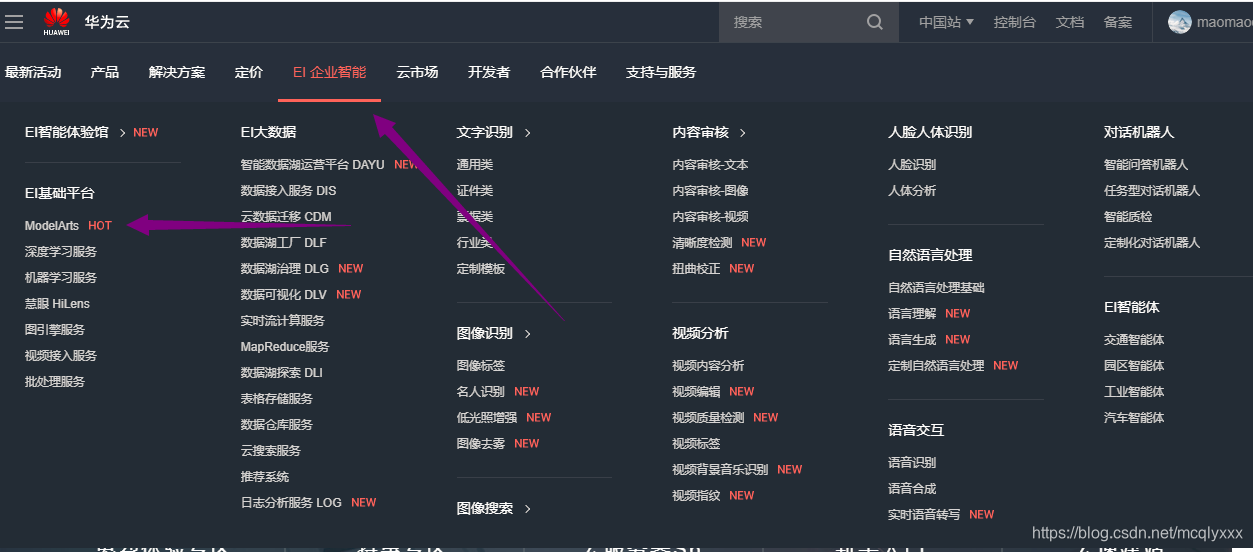Screen dimensions: 1253x552
Task: Open 深度学习服务 link
Action: tap(61, 252)
